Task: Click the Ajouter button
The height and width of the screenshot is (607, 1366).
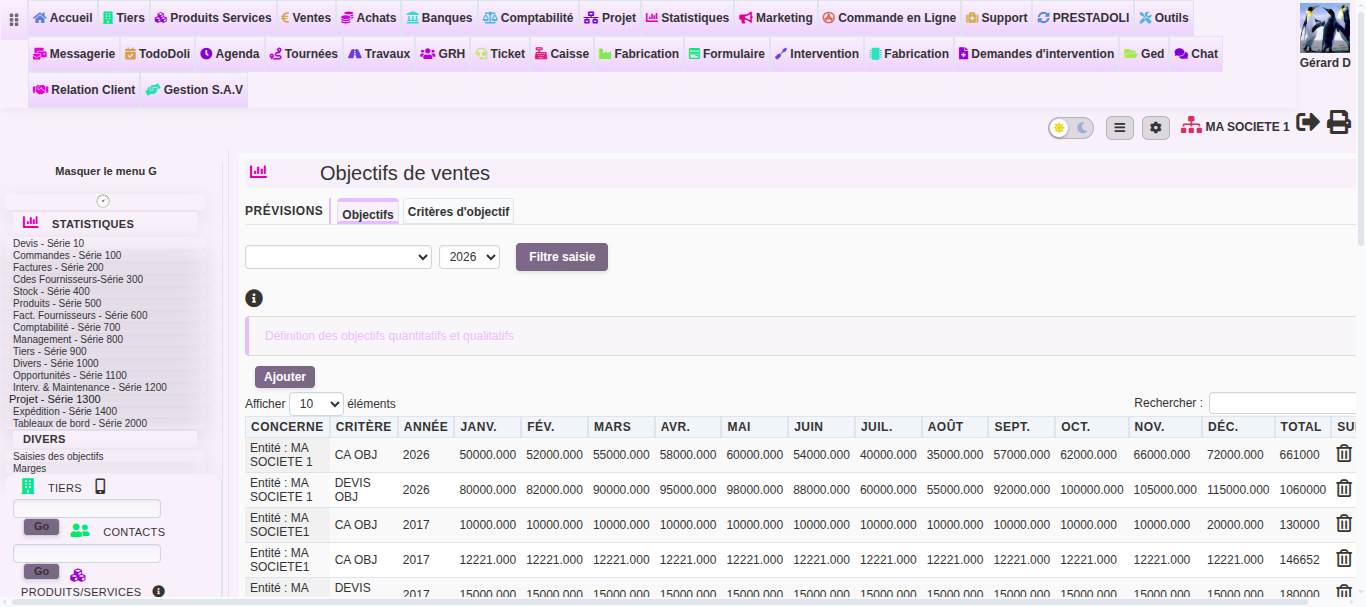Action: pos(285,377)
